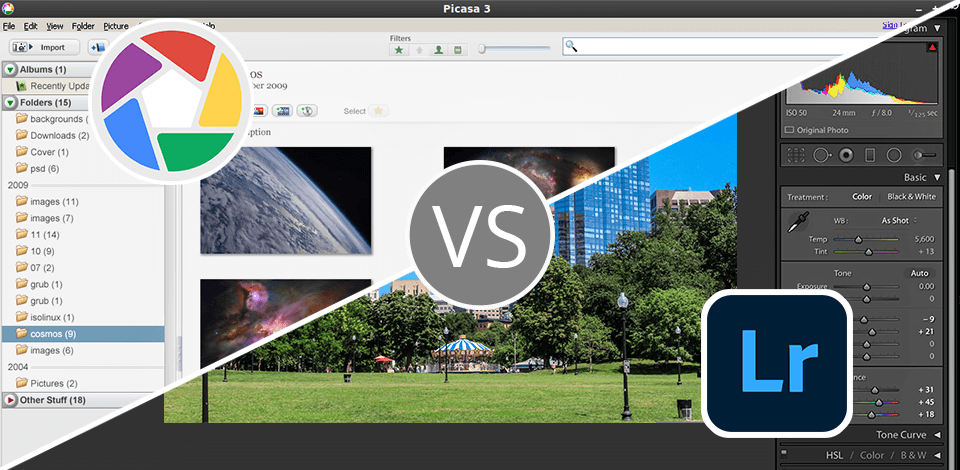This screenshot has height=470, width=960.
Task: Click the Temp value 5,600
Action: click(x=924, y=240)
